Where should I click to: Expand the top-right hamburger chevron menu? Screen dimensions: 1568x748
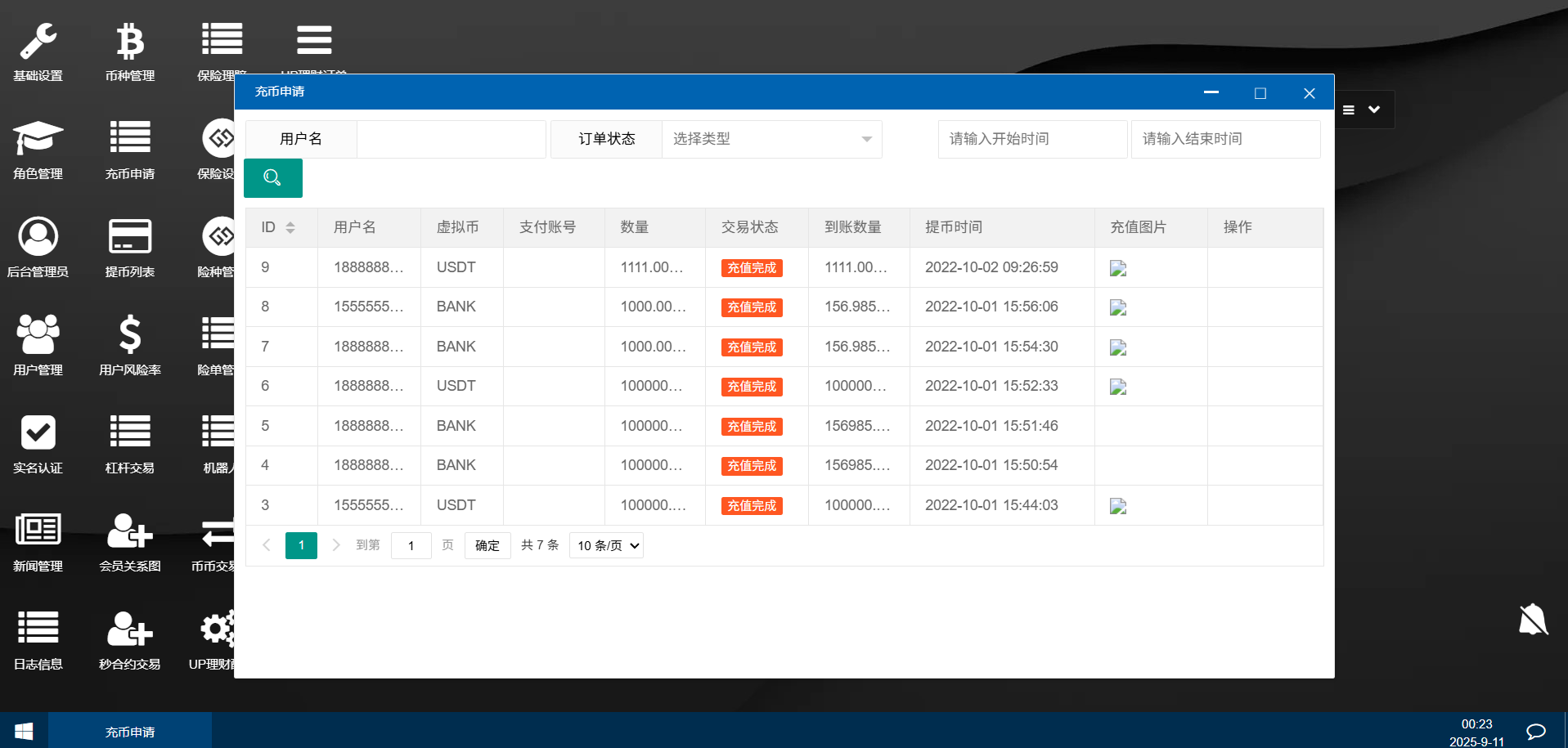coord(1363,110)
